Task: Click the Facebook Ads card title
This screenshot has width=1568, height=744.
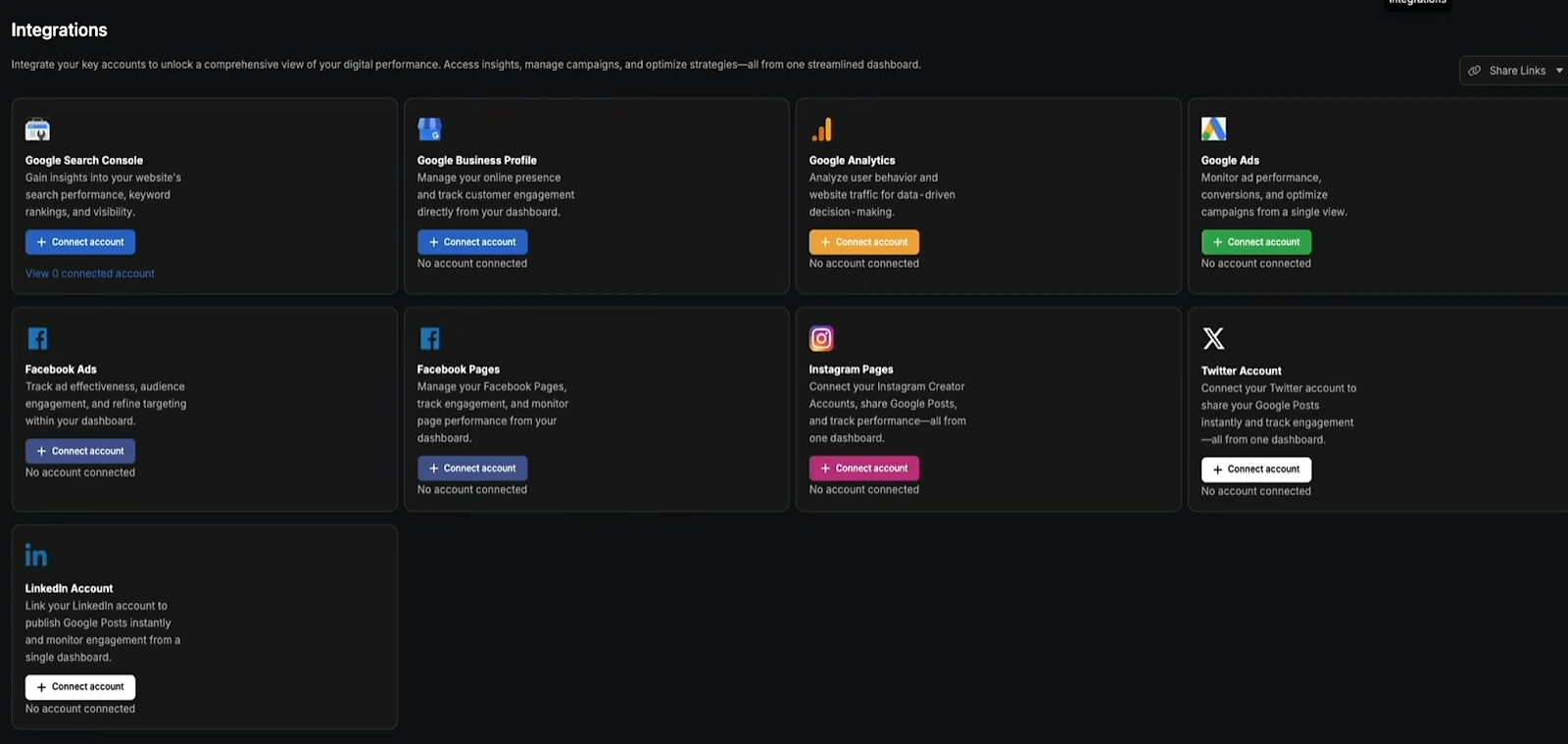Action: 61,370
